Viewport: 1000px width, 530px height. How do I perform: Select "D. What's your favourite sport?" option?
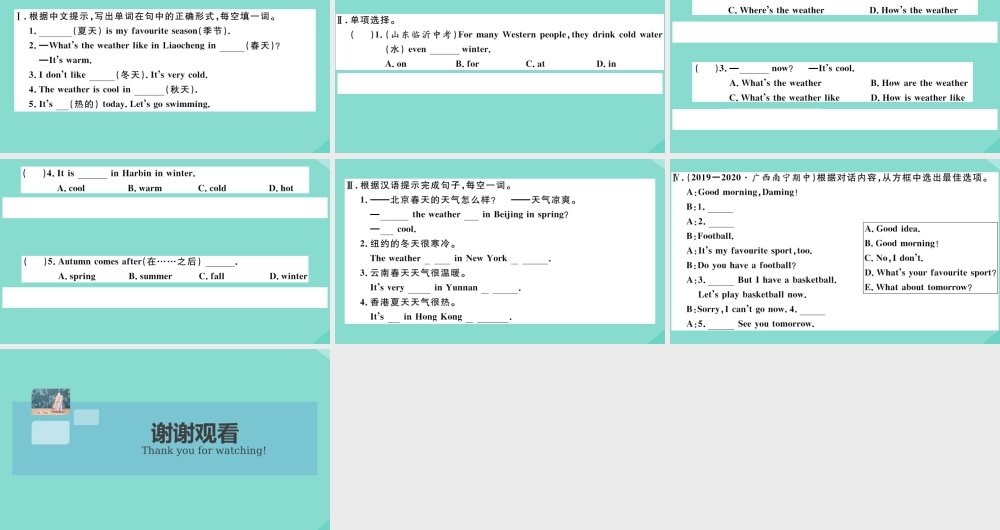930,272
